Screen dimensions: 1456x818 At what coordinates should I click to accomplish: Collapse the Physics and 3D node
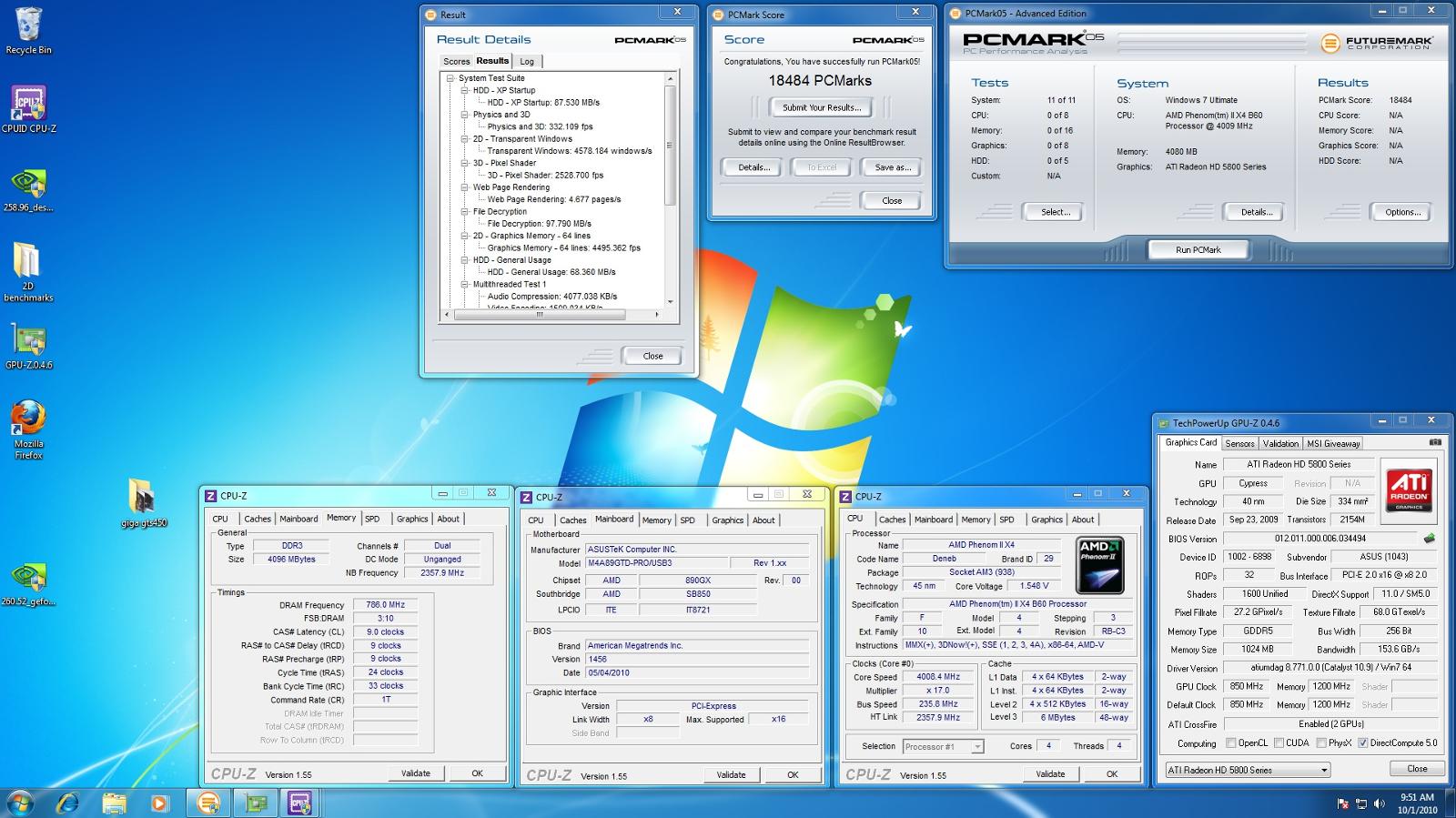click(464, 115)
